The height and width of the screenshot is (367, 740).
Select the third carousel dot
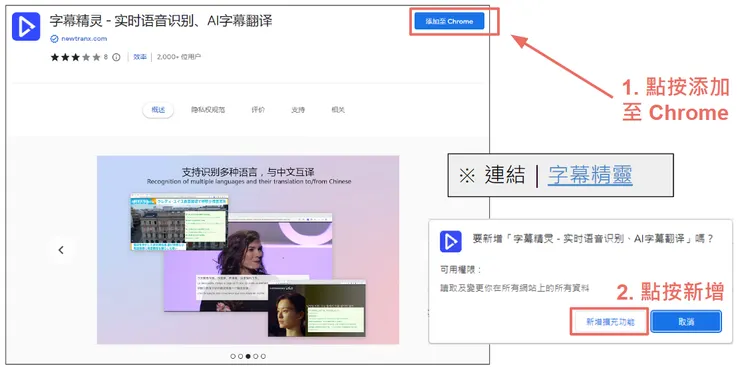[248, 356]
